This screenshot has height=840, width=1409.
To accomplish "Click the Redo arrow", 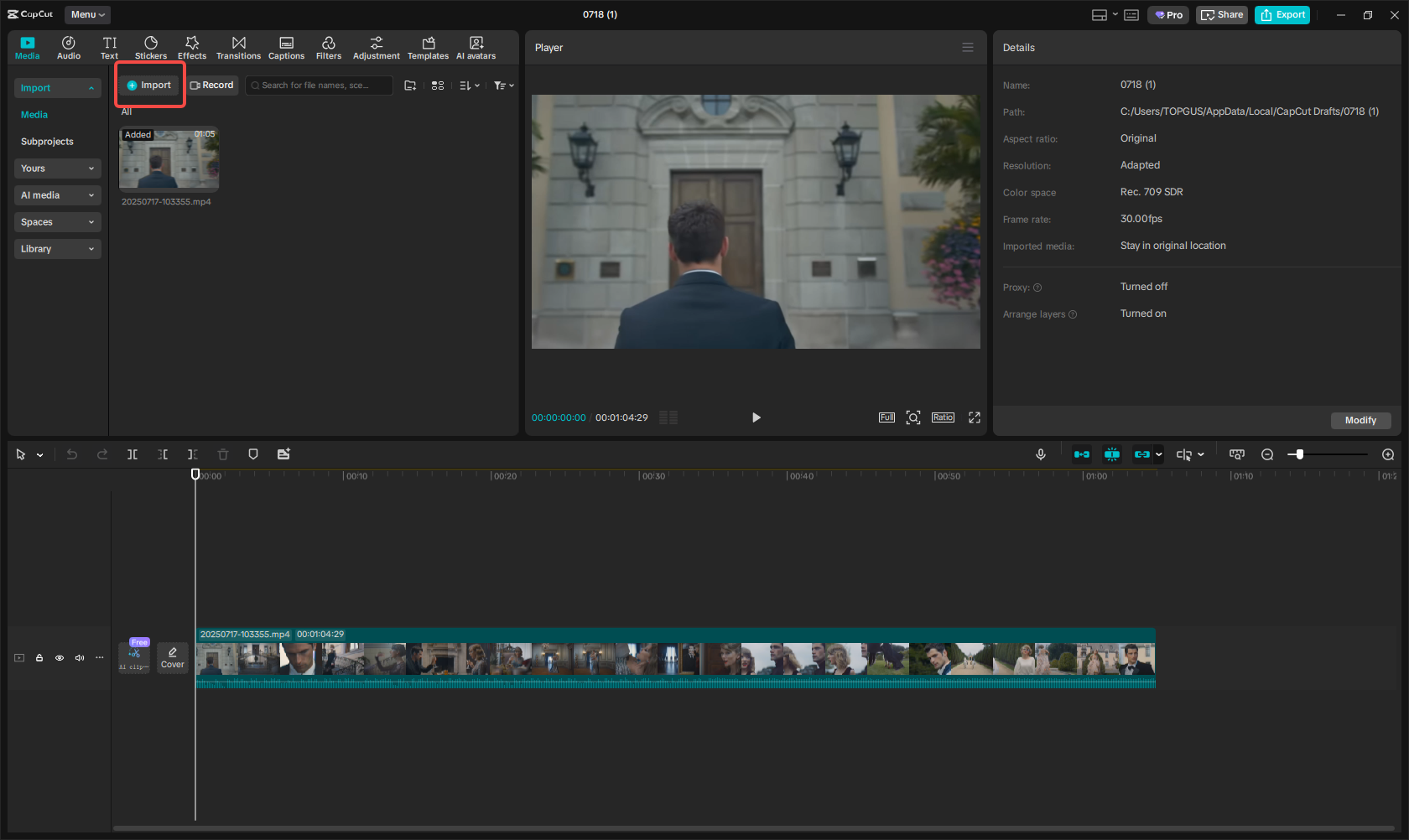I will coord(102,454).
